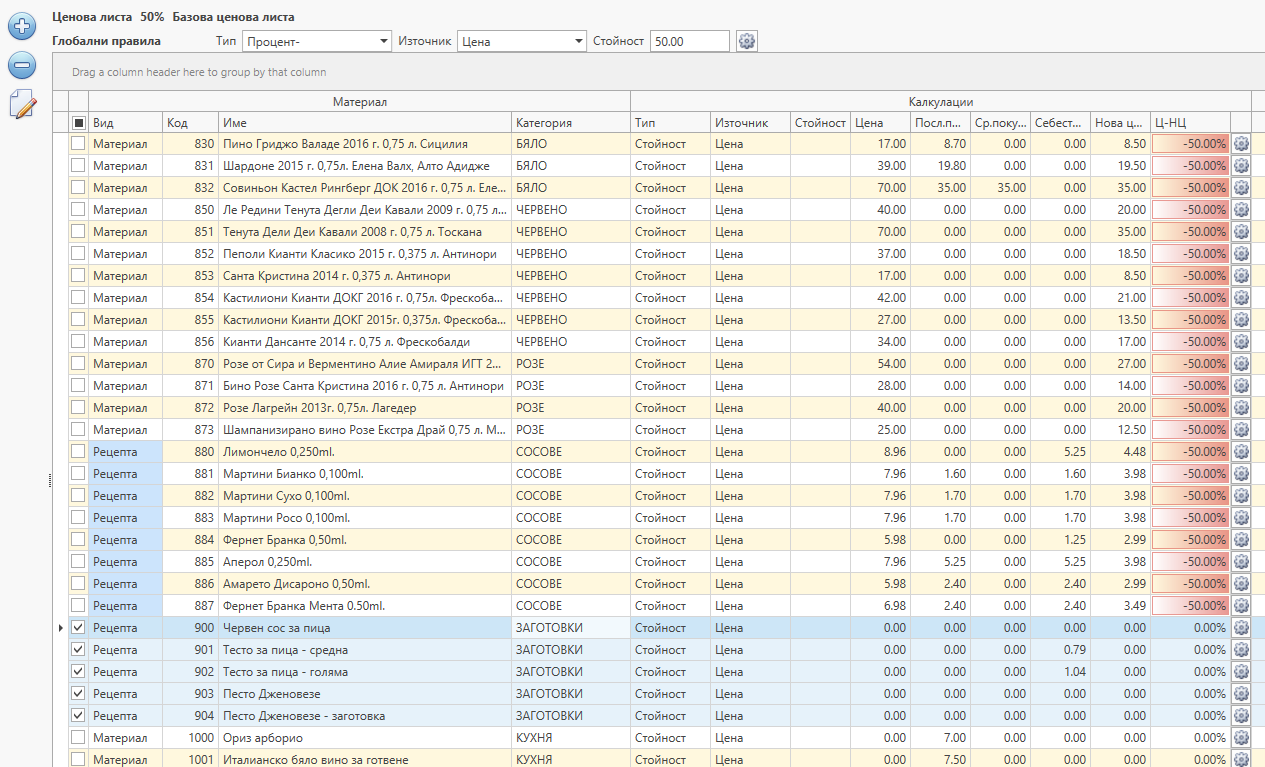
Task: Open row settings gear for code 856
Action: (x=1241, y=342)
